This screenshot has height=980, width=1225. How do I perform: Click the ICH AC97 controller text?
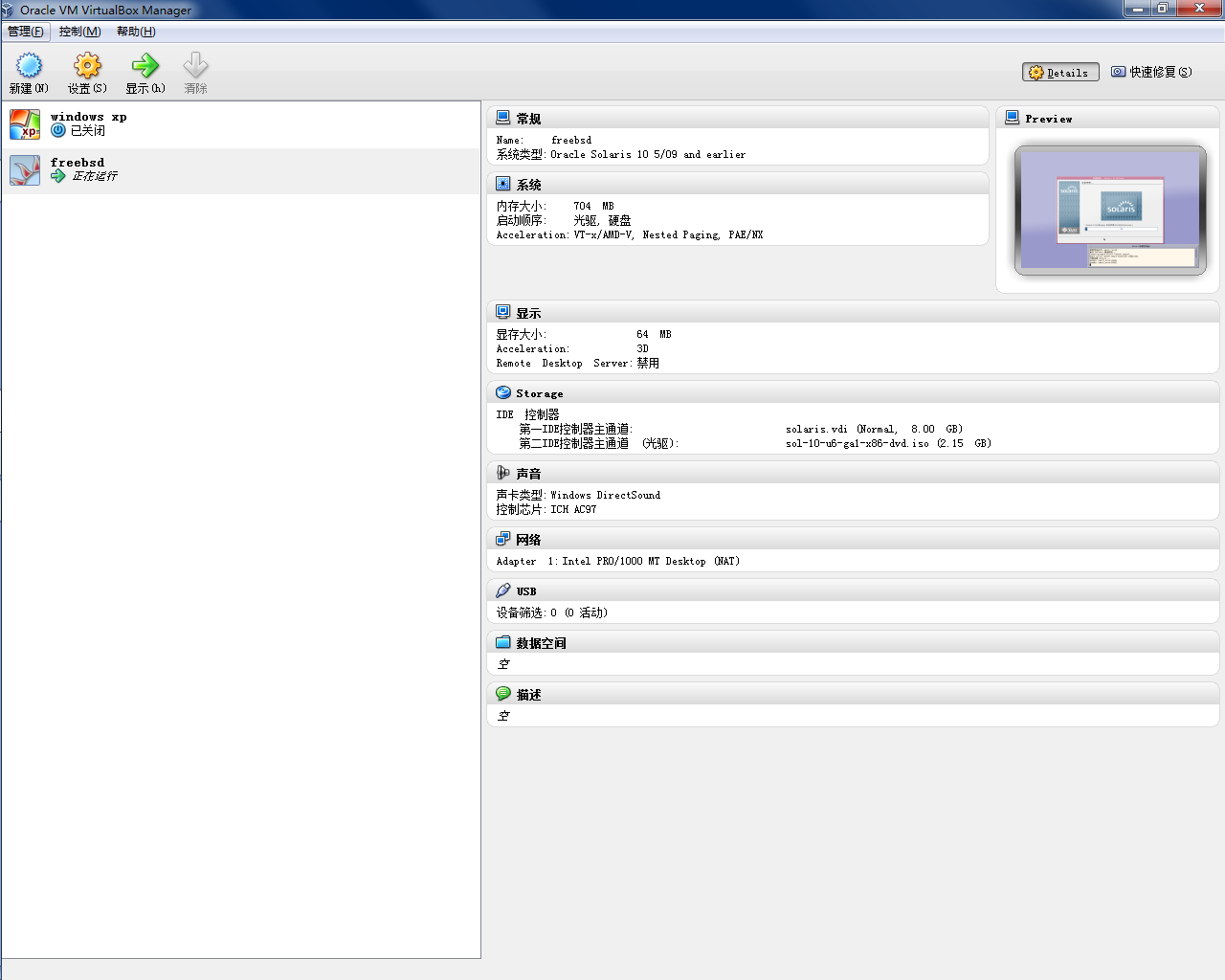pyautogui.click(x=573, y=509)
